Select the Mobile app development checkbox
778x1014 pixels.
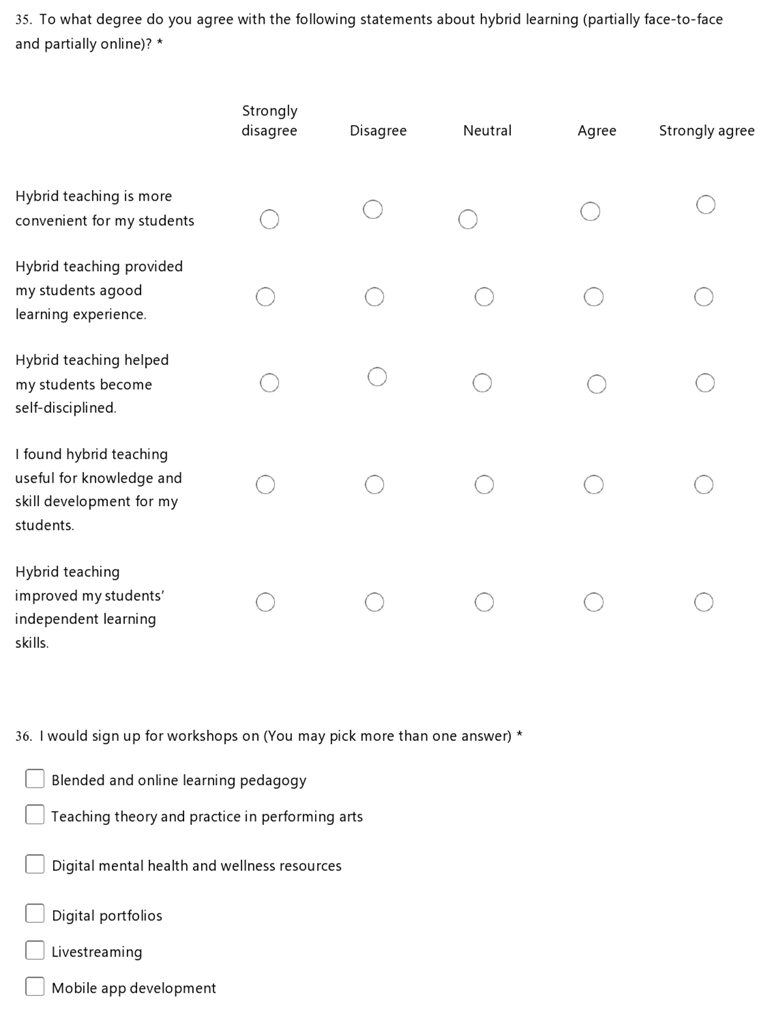[x=35, y=987]
